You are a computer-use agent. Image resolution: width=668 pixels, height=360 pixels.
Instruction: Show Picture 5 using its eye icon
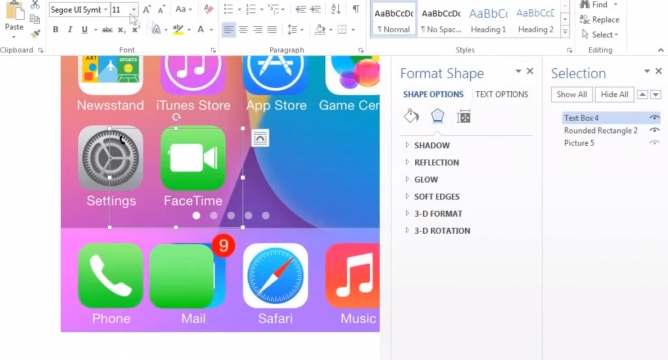pyautogui.click(x=654, y=143)
